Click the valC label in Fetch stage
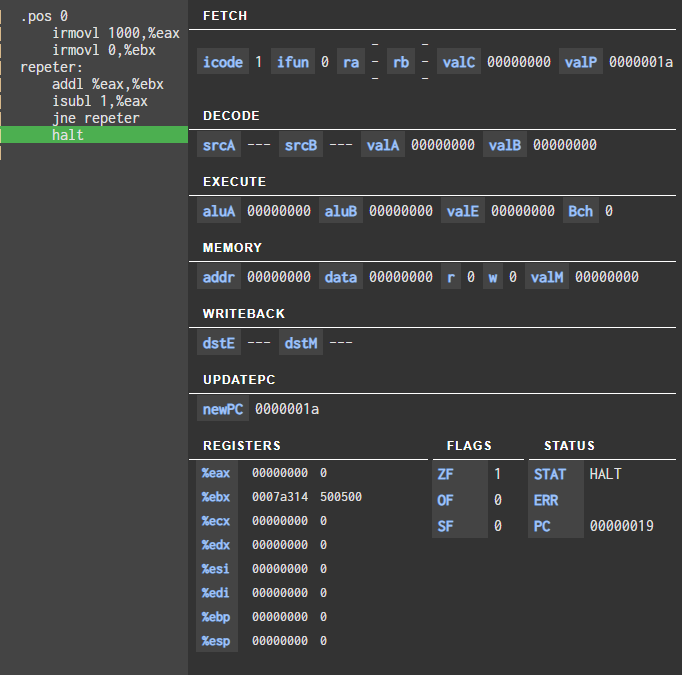682x675 pixels. tap(459, 62)
